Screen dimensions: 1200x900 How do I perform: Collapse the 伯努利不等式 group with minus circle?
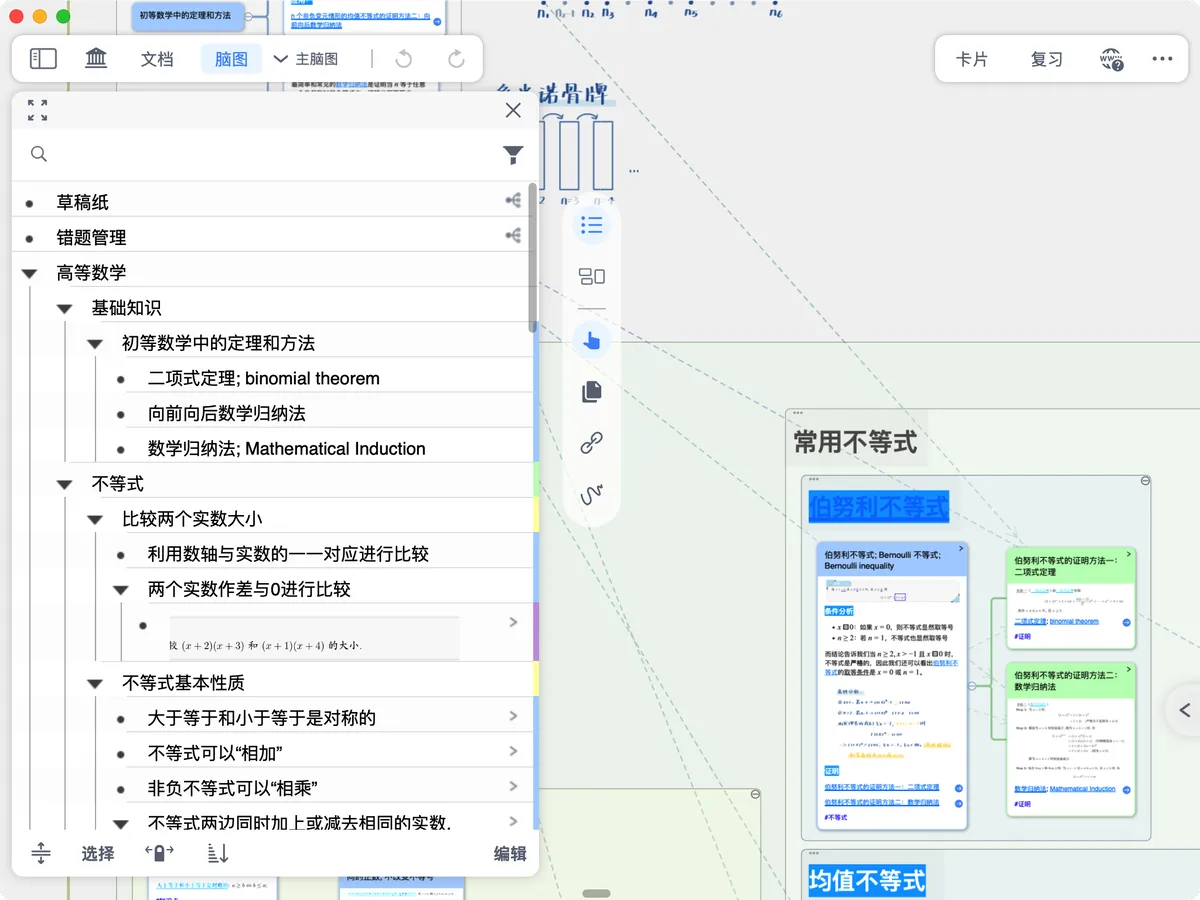pos(1144,482)
